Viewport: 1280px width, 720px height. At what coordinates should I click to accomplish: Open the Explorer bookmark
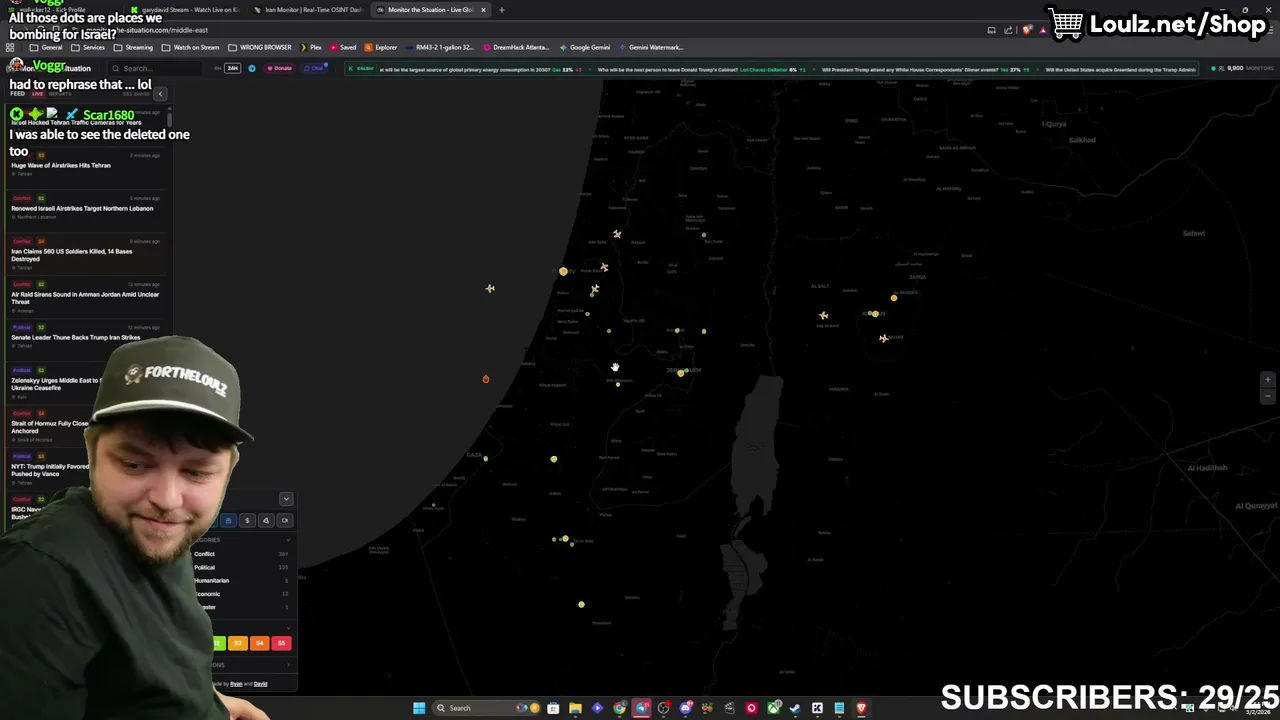pyautogui.click(x=381, y=47)
